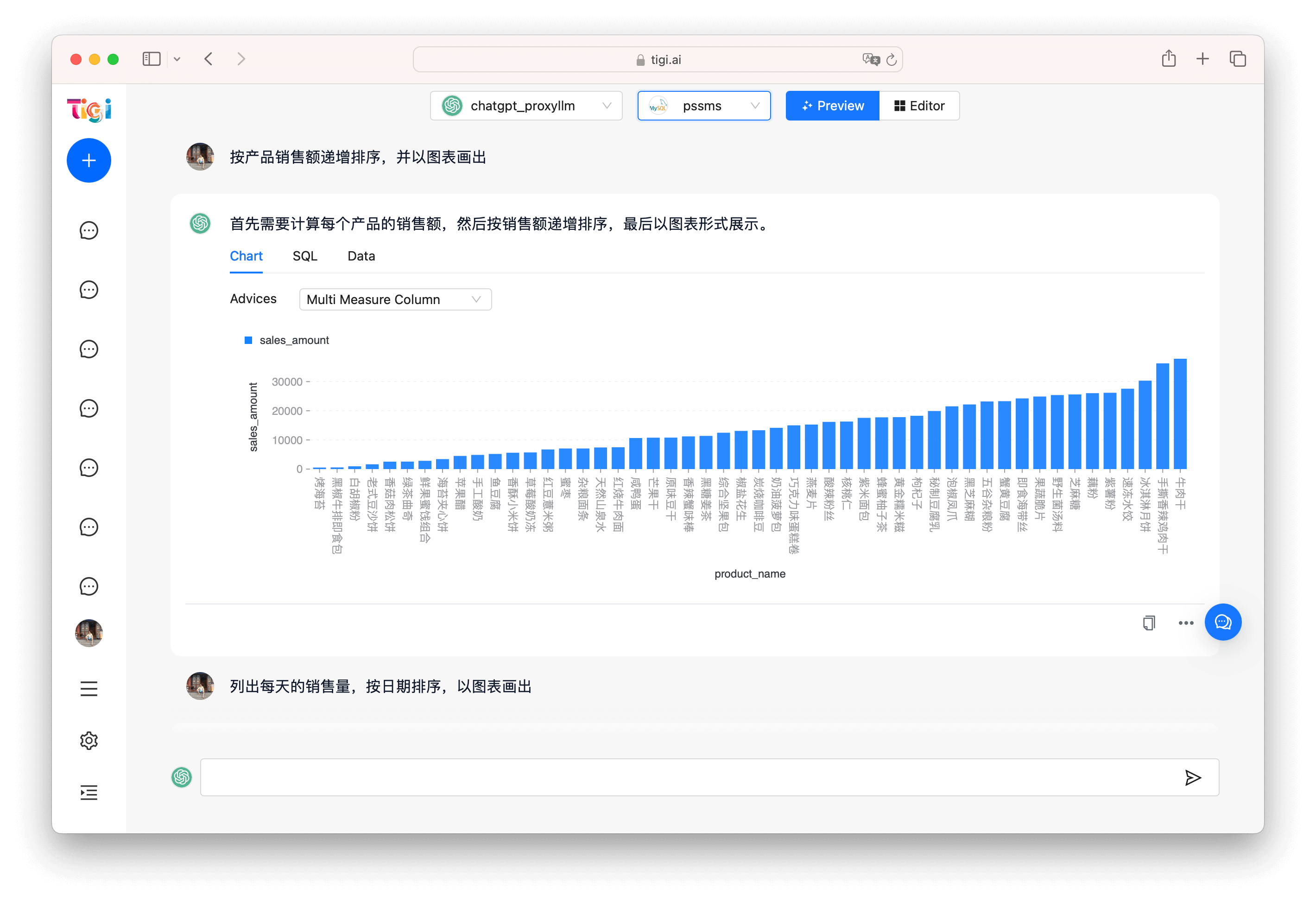This screenshot has height=902, width=1316.
Task: Click the Tigi logo in sidebar
Action: pyautogui.click(x=89, y=110)
